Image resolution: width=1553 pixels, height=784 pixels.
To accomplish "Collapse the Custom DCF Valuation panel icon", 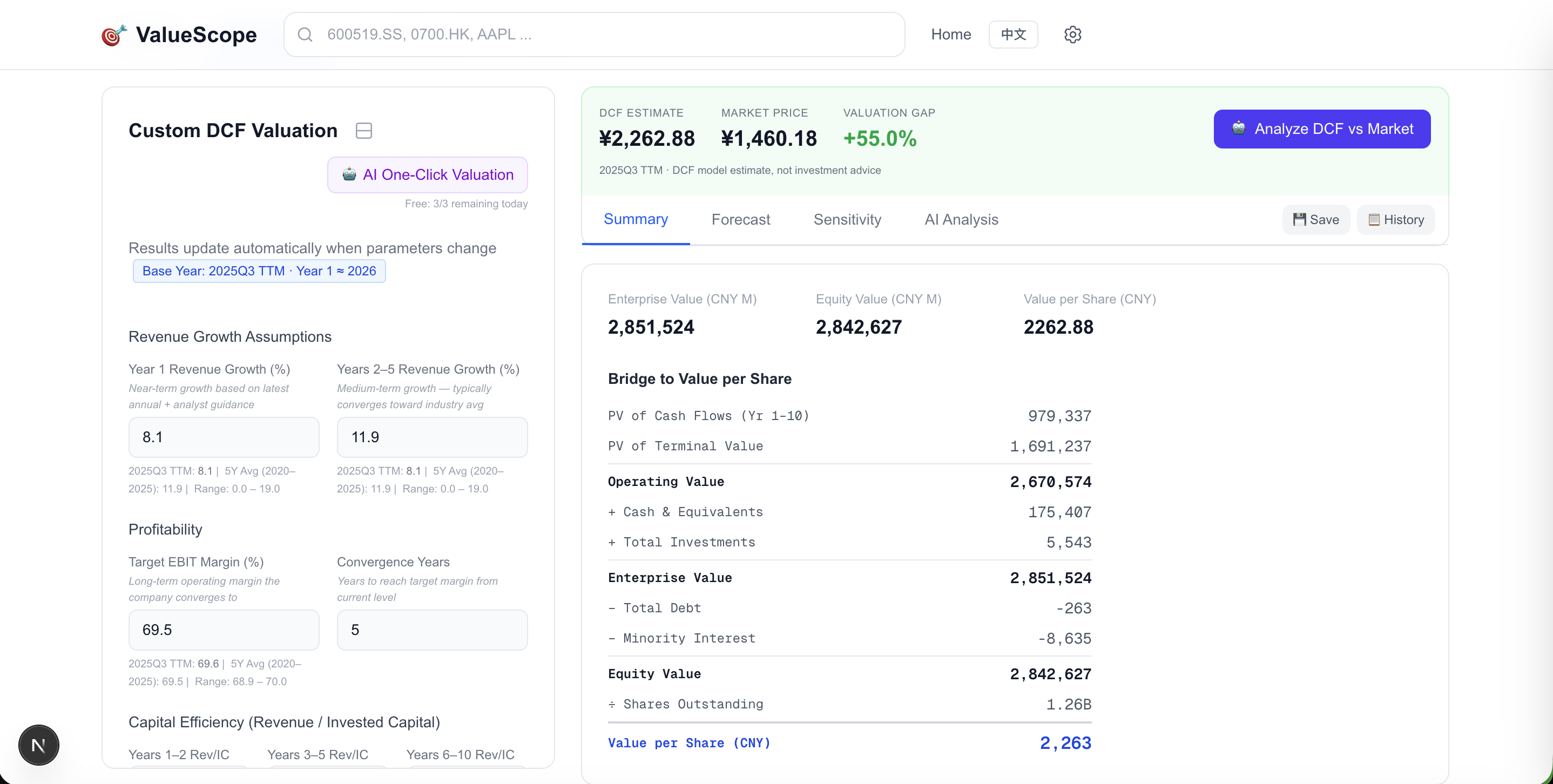I will [x=363, y=131].
